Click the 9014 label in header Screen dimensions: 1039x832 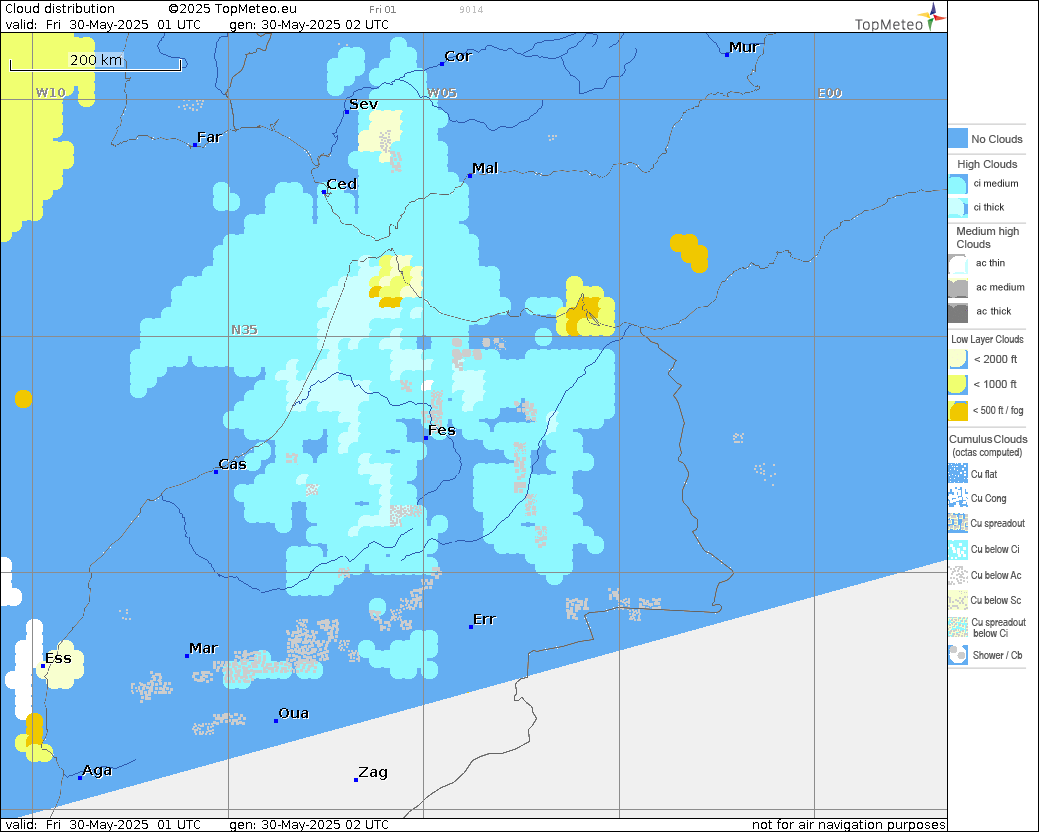point(471,9)
